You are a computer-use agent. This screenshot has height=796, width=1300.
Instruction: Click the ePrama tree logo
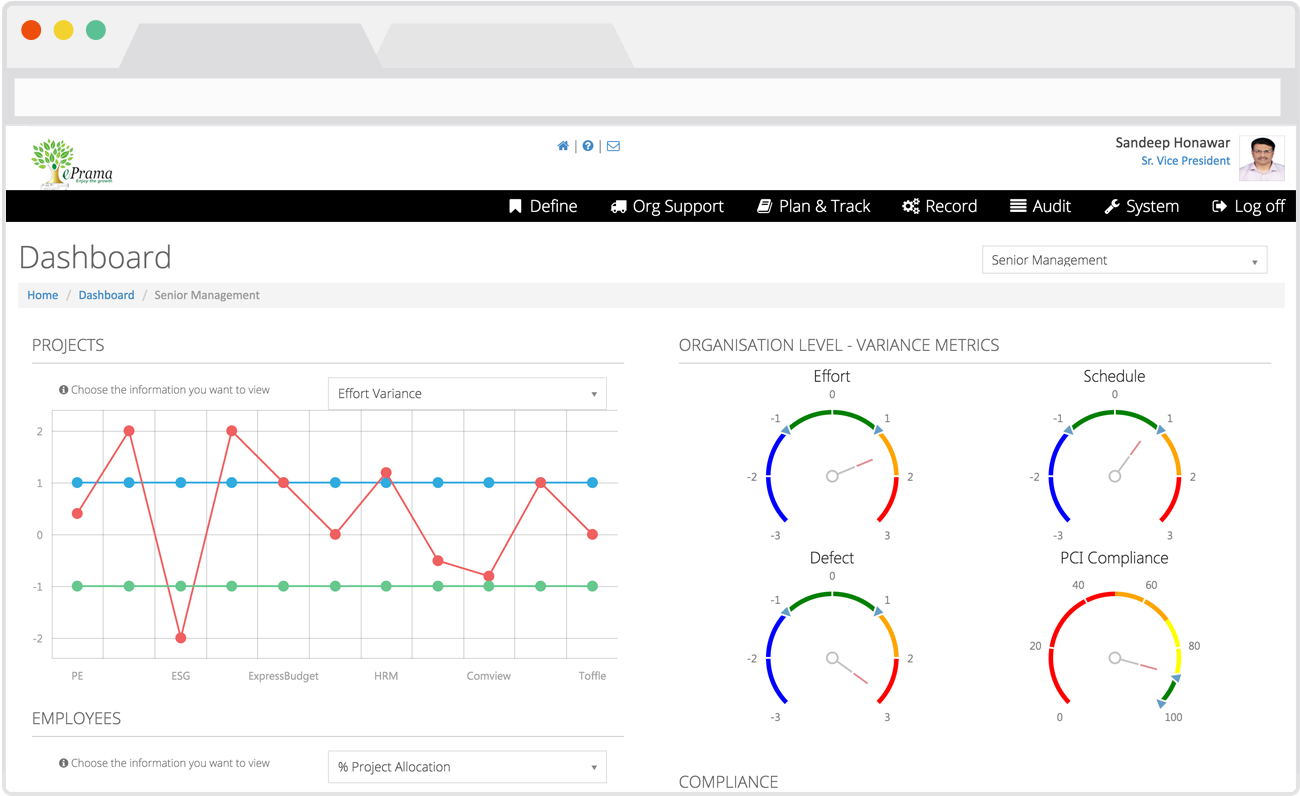click(x=70, y=163)
